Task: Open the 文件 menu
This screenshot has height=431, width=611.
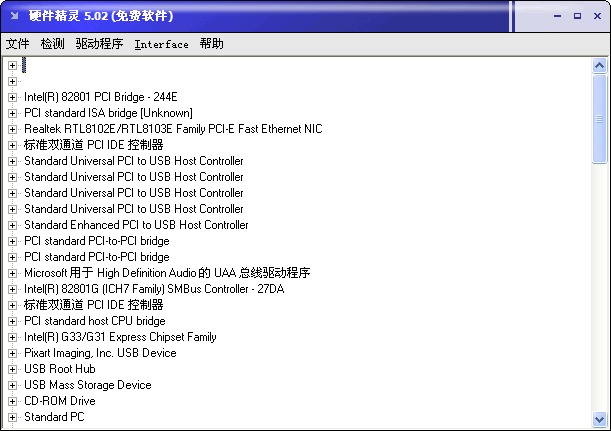Action: coord(17,44)
